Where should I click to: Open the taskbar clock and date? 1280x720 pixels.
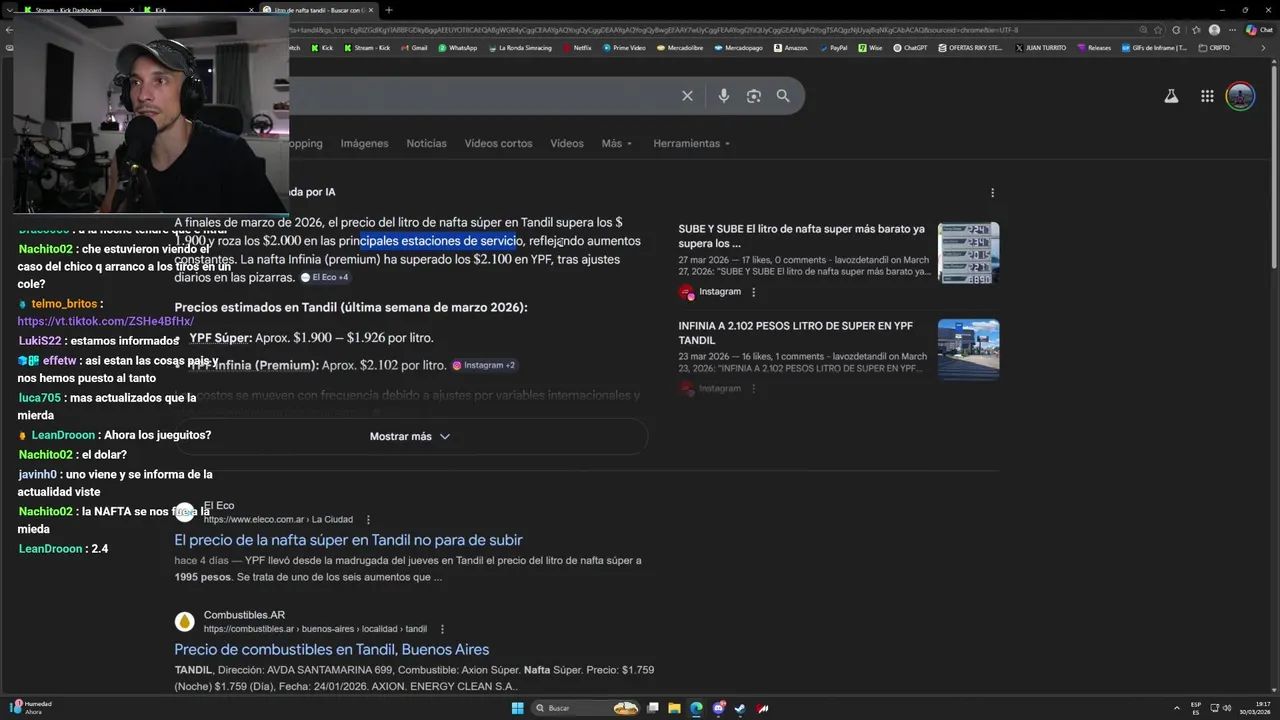point(1254,708)
